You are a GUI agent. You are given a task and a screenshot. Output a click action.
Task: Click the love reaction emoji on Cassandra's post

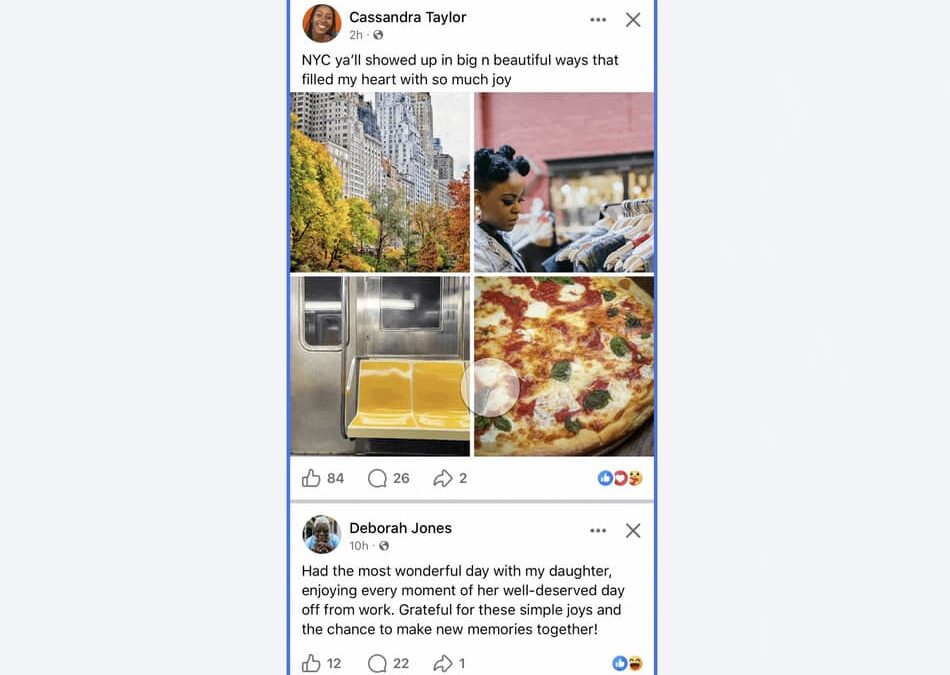[x=620, y=477]
